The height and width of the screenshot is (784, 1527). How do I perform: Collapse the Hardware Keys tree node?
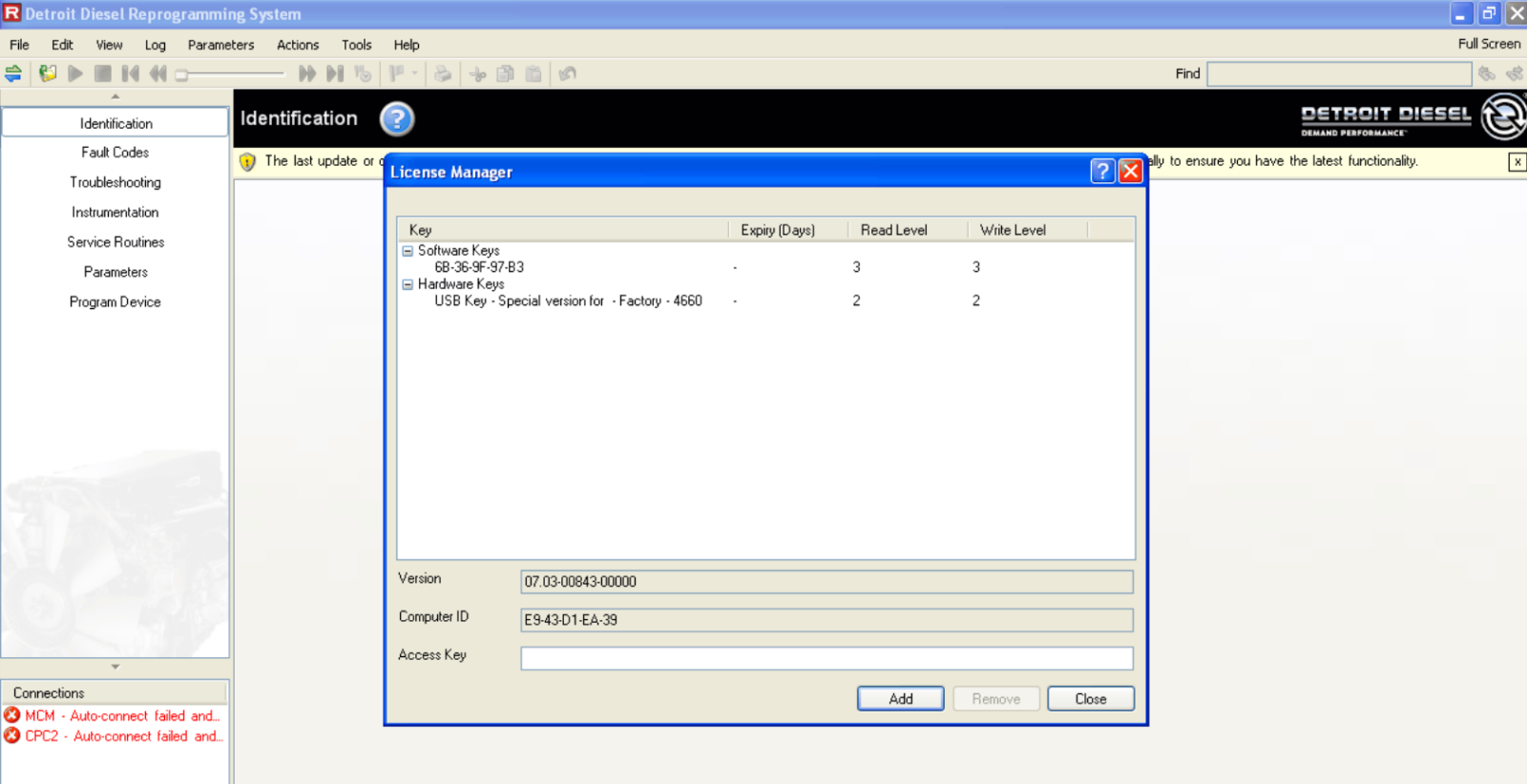click(x=408, y=284)
